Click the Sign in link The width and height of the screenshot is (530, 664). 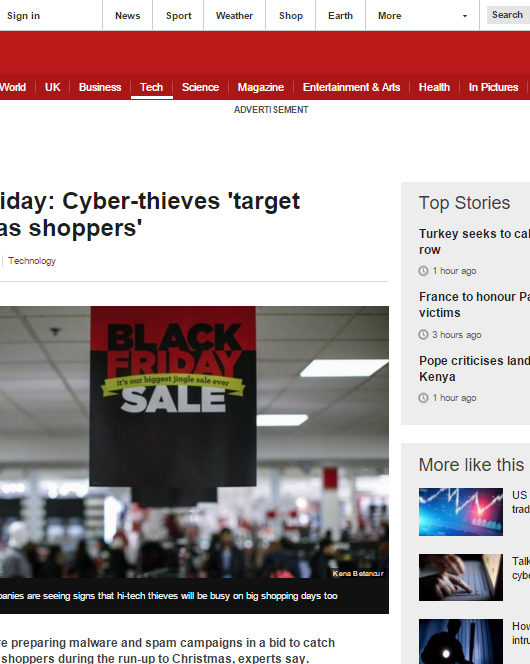click(x=23, y=16)
